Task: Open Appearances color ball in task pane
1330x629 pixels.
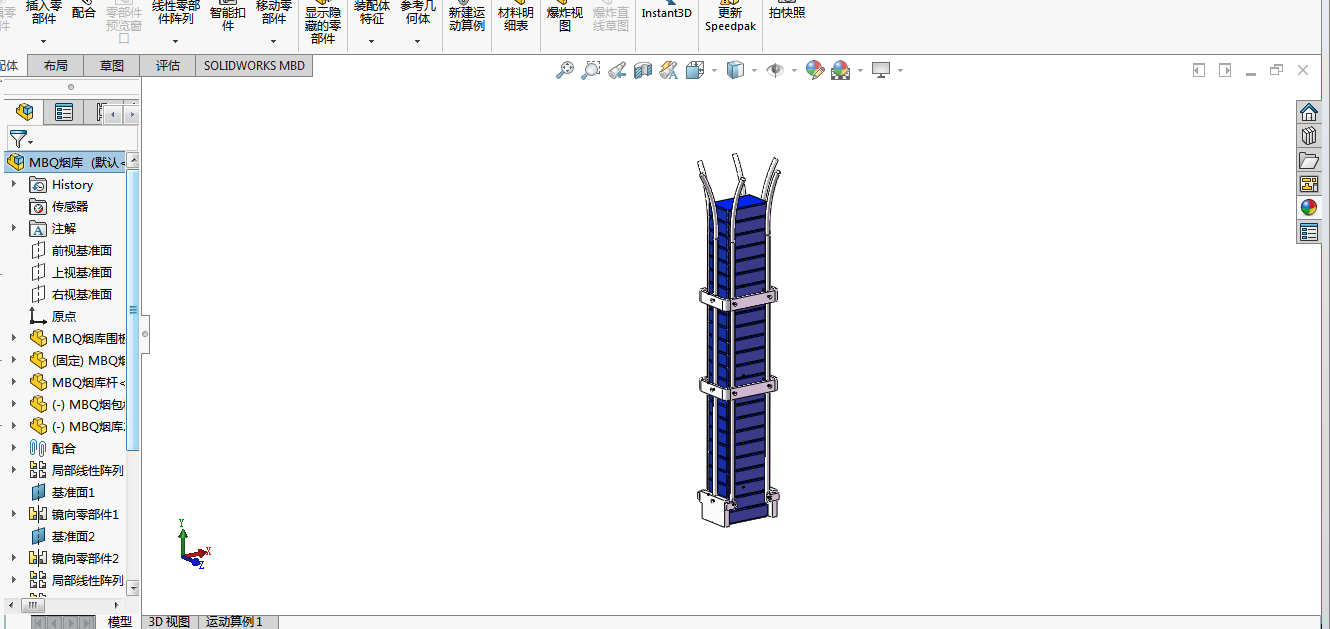Action: (1308, 208)
